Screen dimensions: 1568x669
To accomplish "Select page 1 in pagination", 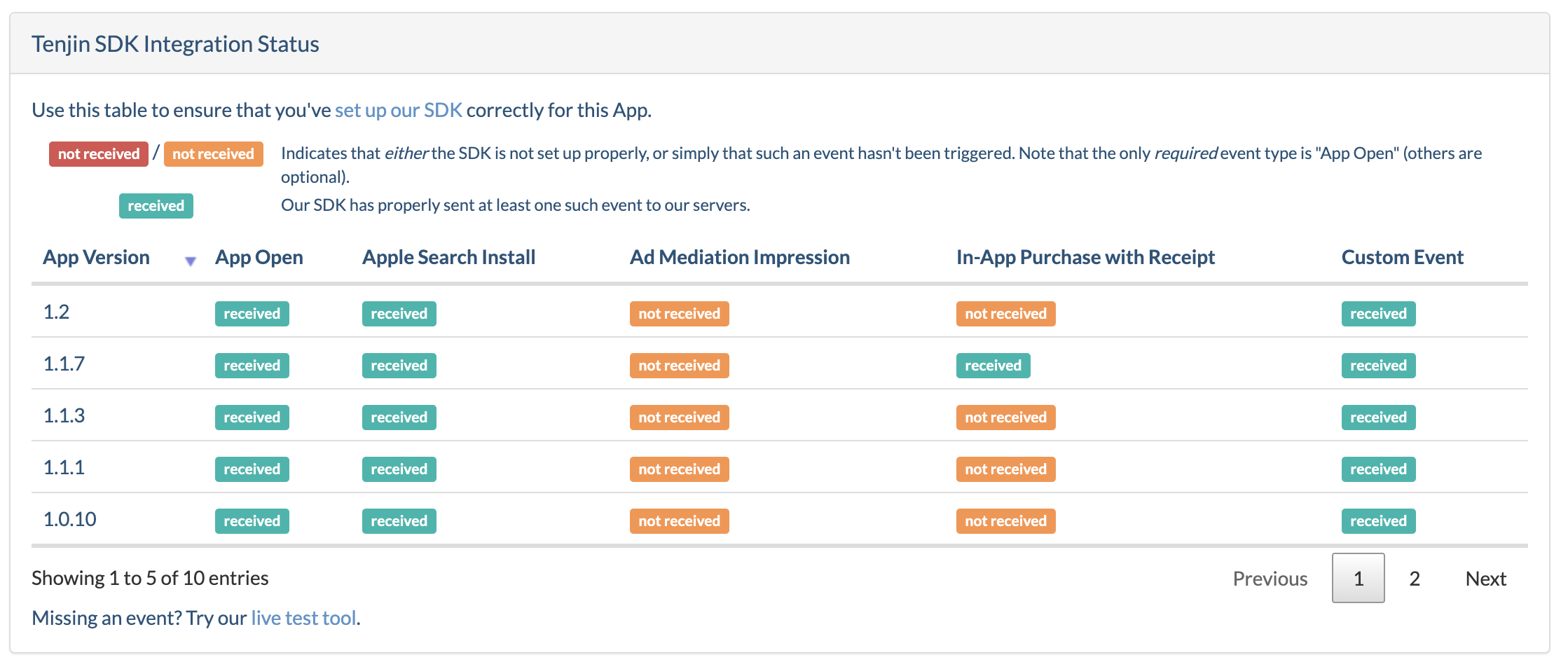I will click(1359, 578).
